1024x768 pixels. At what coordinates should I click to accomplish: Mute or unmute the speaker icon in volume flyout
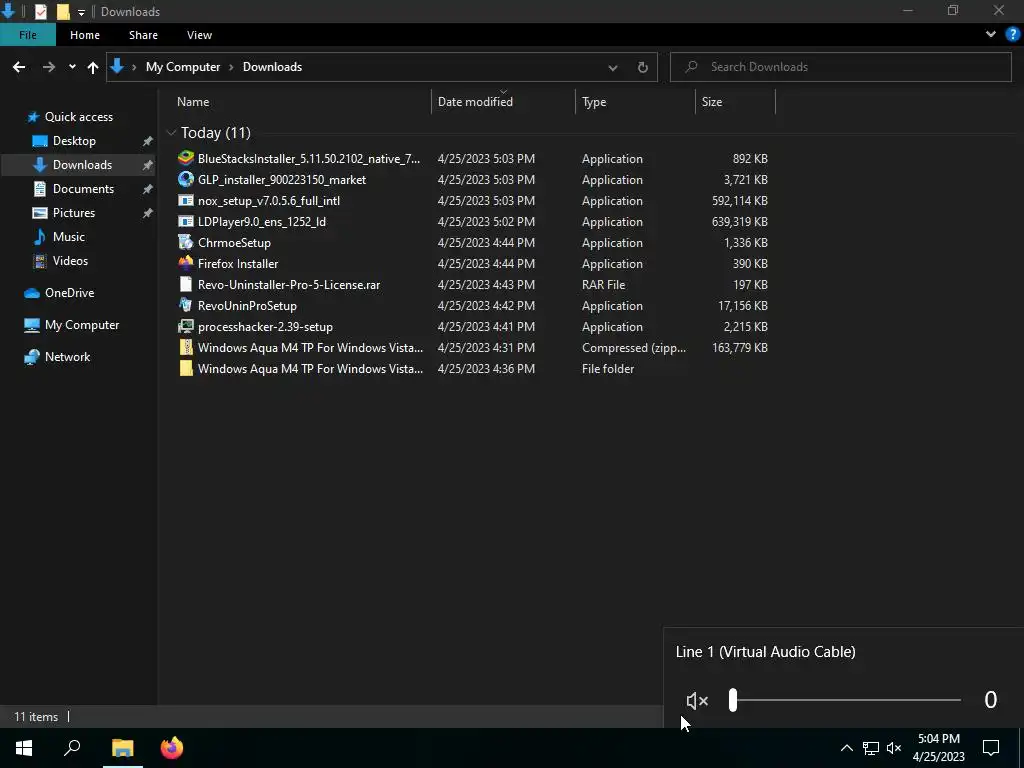tap(697, 701)
